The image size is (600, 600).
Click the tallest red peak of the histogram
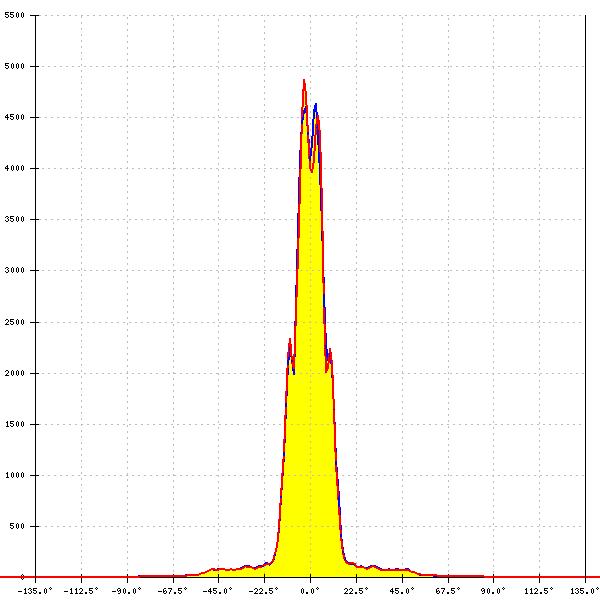[304, 80]
